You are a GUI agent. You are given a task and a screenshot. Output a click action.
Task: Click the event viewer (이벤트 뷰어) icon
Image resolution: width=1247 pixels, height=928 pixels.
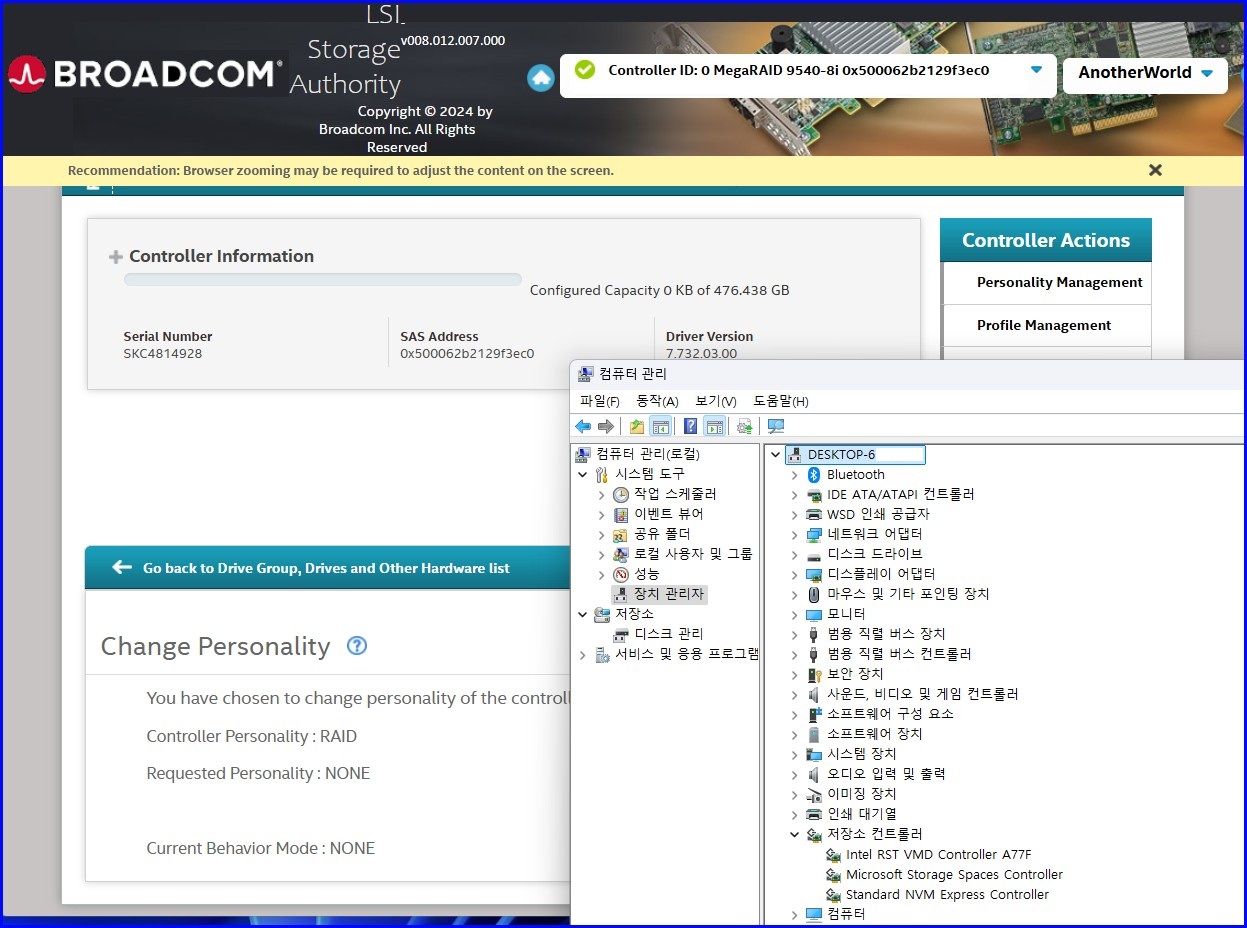(x=621, y=514)
